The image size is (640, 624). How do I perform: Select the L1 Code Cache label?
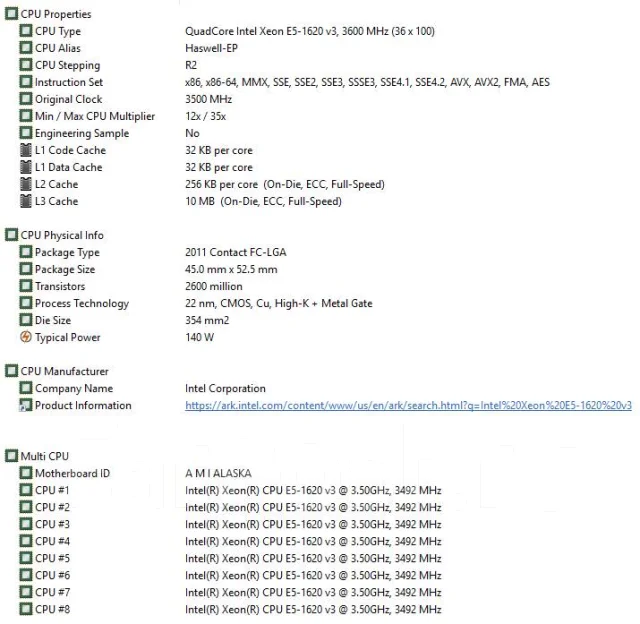click(x=70, y=150)
